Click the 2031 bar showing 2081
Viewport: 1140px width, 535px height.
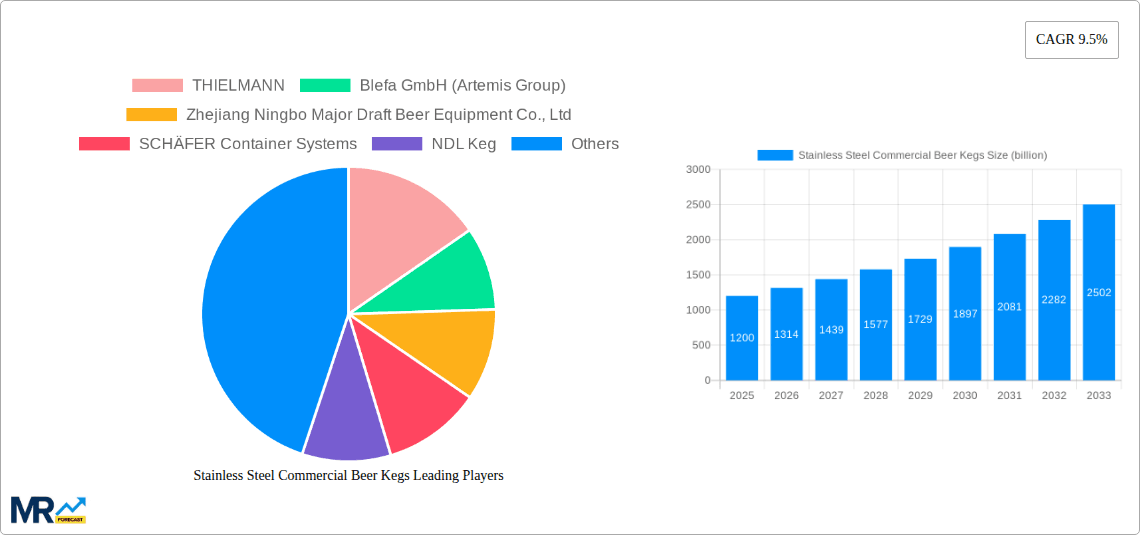(x=1010, y=307)
